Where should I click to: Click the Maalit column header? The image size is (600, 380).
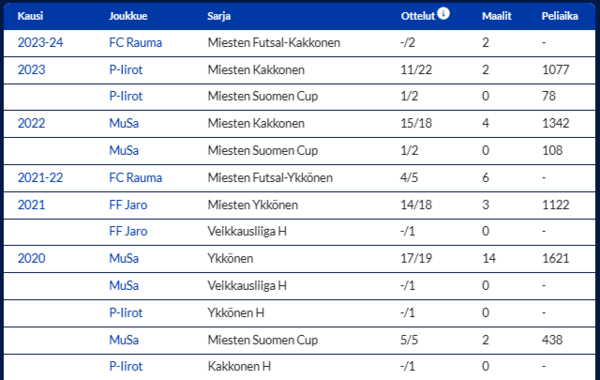pos(497,16)
